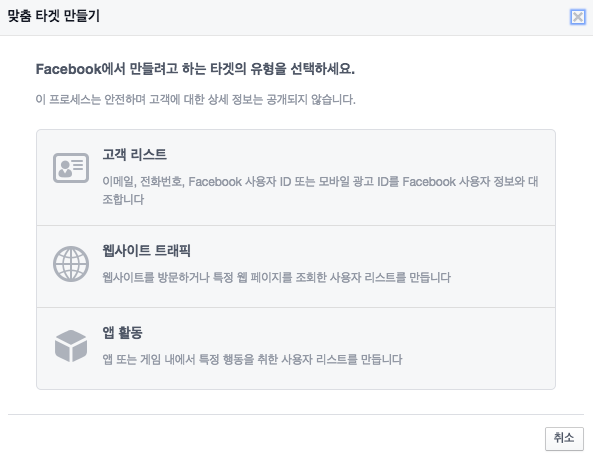
Task: Close the 맞춤 타겟 만들기 dialog
Action: 577,17
